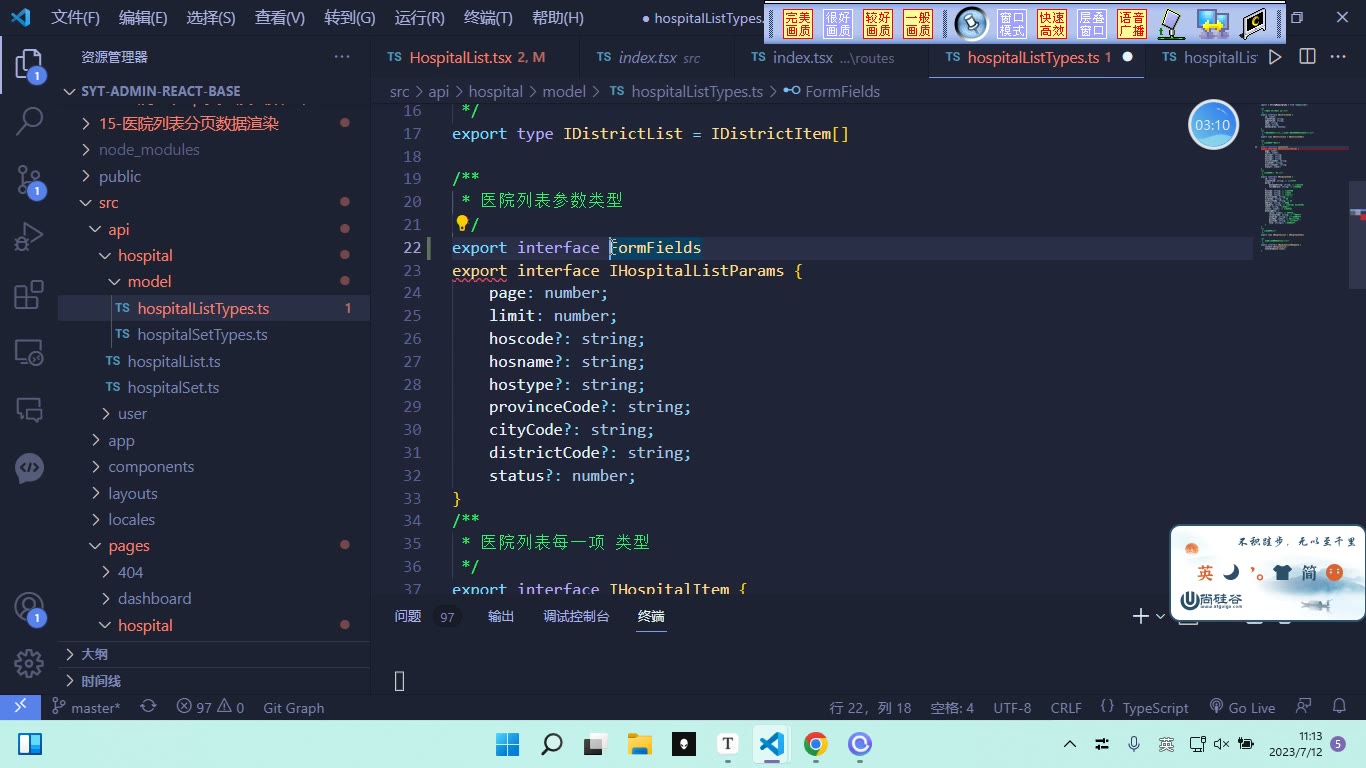The height and width of the screenshot is (768, 1366).
Task: Click FormFields in the breadcrumb path
Action: [842, 91]
